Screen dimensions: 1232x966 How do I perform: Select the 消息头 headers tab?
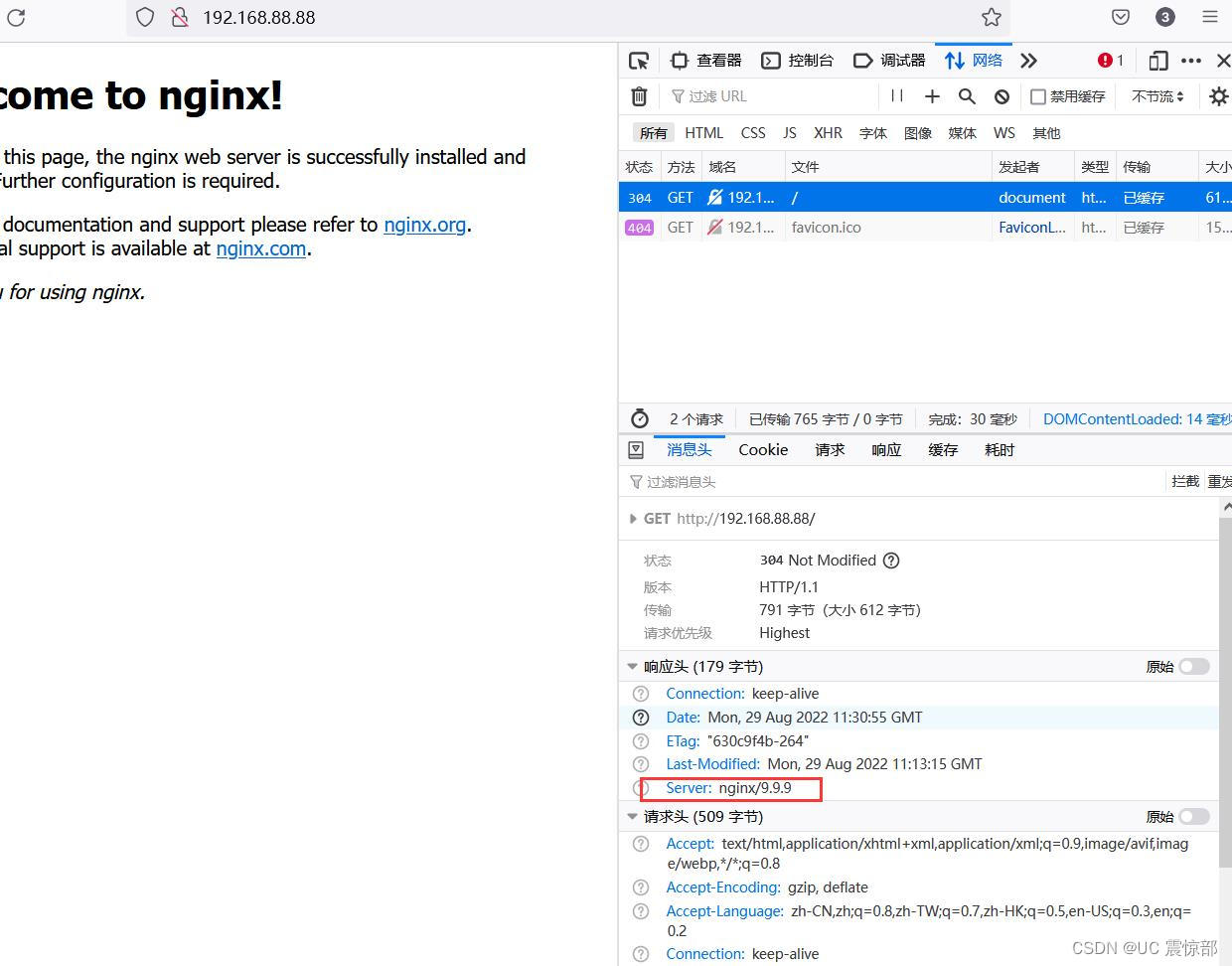pyautogui.click(x=690, y=450)
